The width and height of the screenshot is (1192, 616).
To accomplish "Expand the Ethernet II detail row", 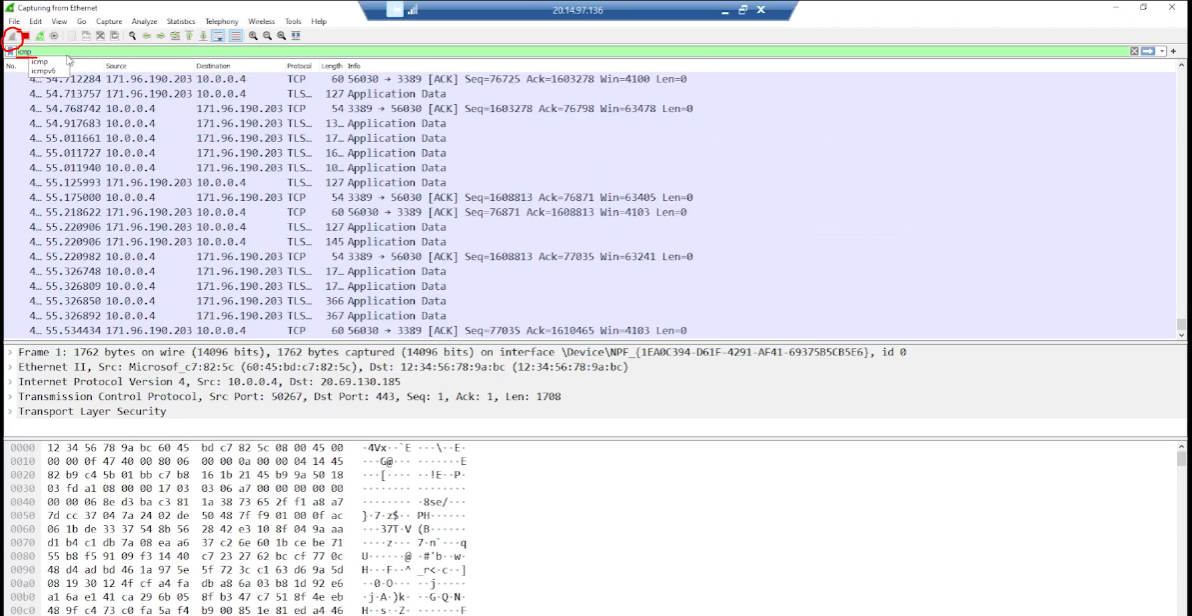I will point(8,366).
